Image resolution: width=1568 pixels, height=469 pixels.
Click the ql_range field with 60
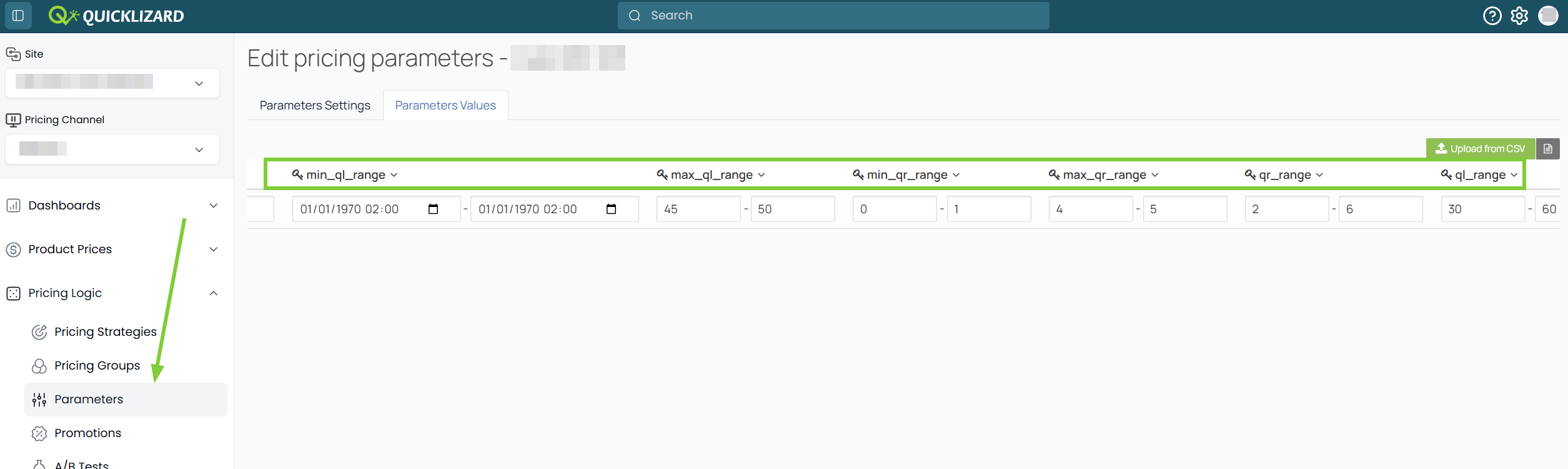point(1547,209)
